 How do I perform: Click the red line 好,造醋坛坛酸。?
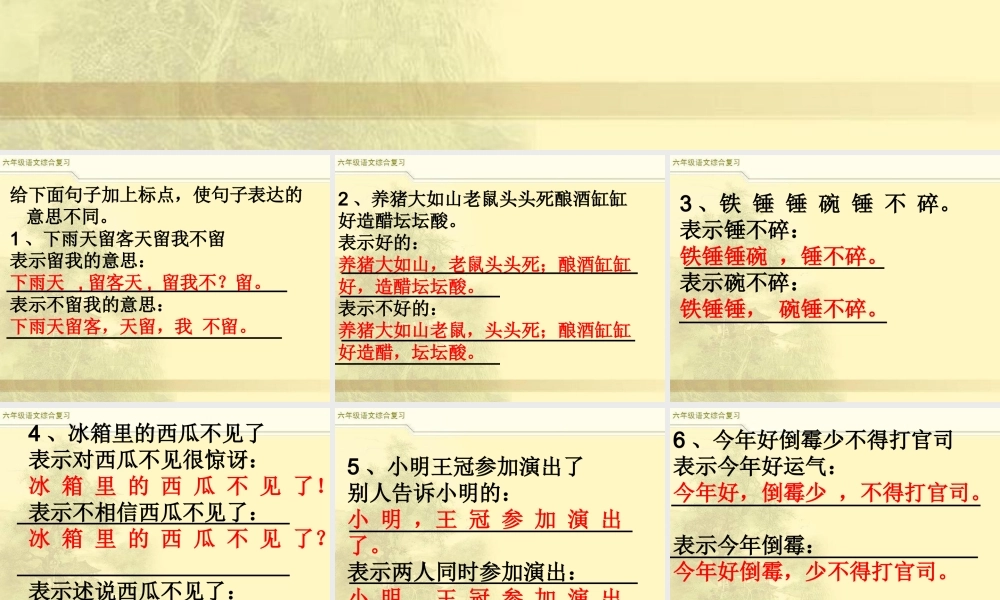coord(408,286)
